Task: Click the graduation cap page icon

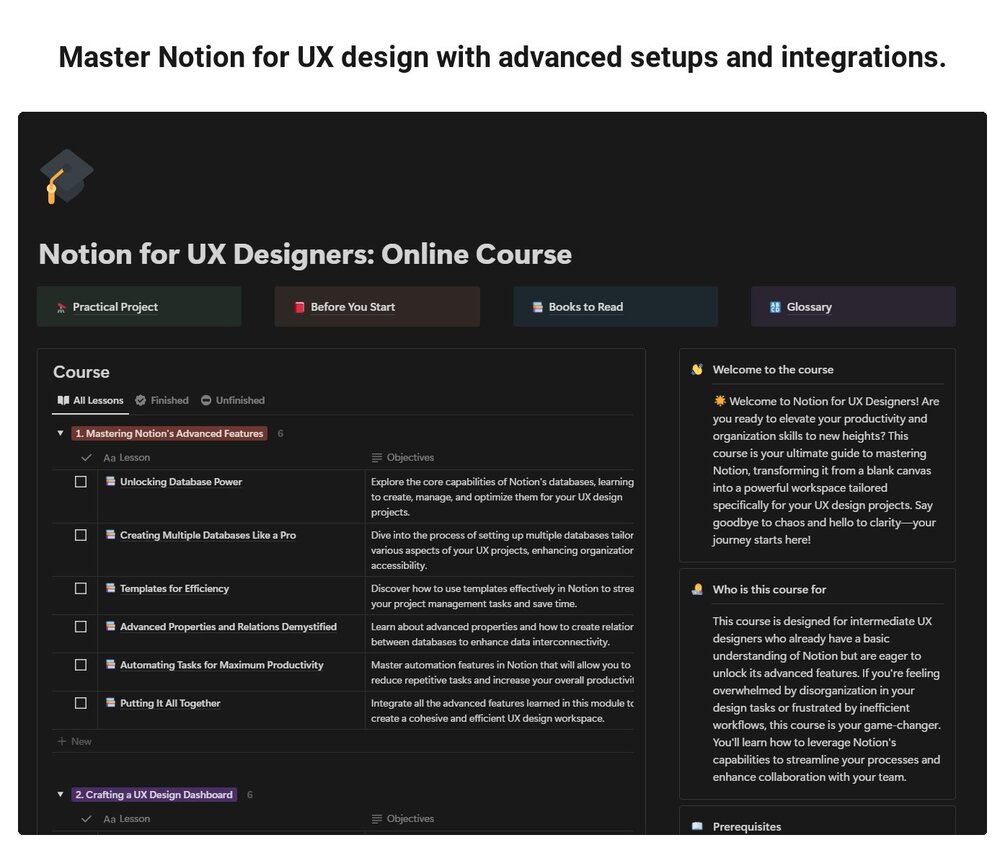Action: pos(67,176)
